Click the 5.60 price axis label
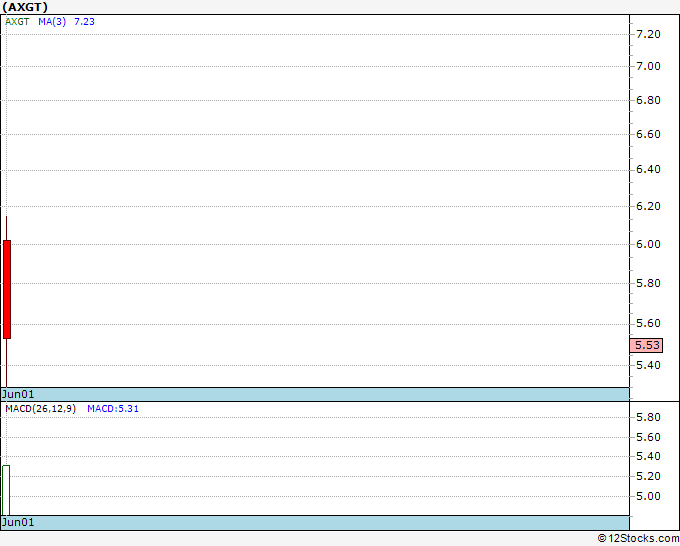 tap(648, 324)
